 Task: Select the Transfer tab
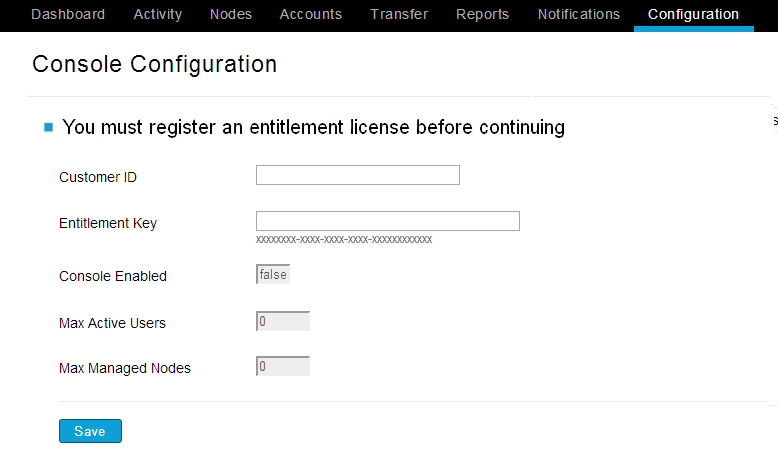399,14
